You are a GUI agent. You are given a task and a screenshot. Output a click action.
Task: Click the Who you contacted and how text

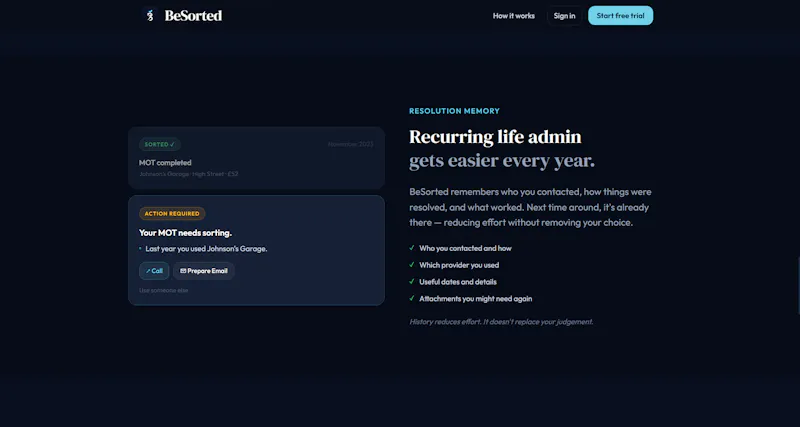pos(465,248)
